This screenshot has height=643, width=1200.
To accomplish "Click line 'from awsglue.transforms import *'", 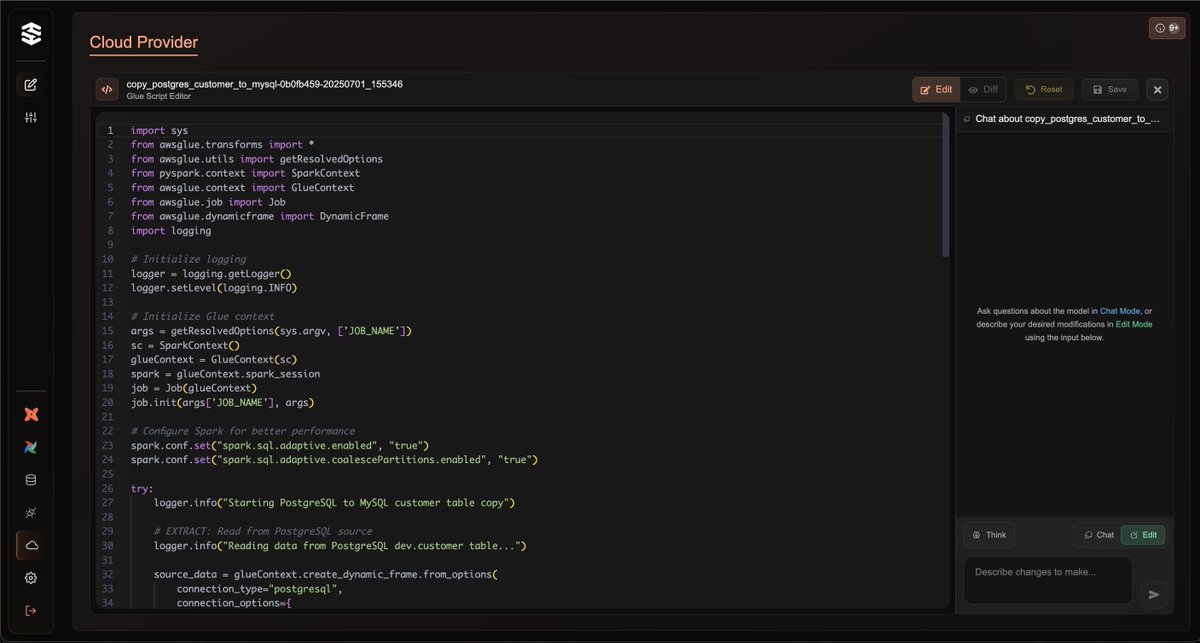I will coord(223,145).
